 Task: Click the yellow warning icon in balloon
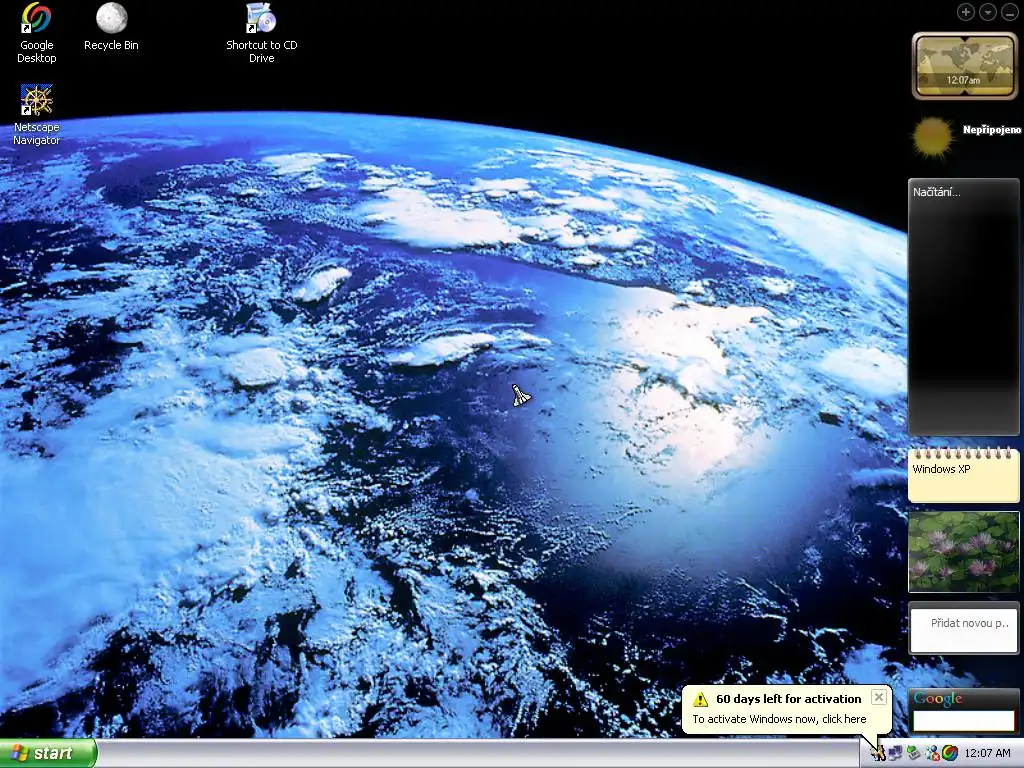pyautogui.click(x=700, y=699)
